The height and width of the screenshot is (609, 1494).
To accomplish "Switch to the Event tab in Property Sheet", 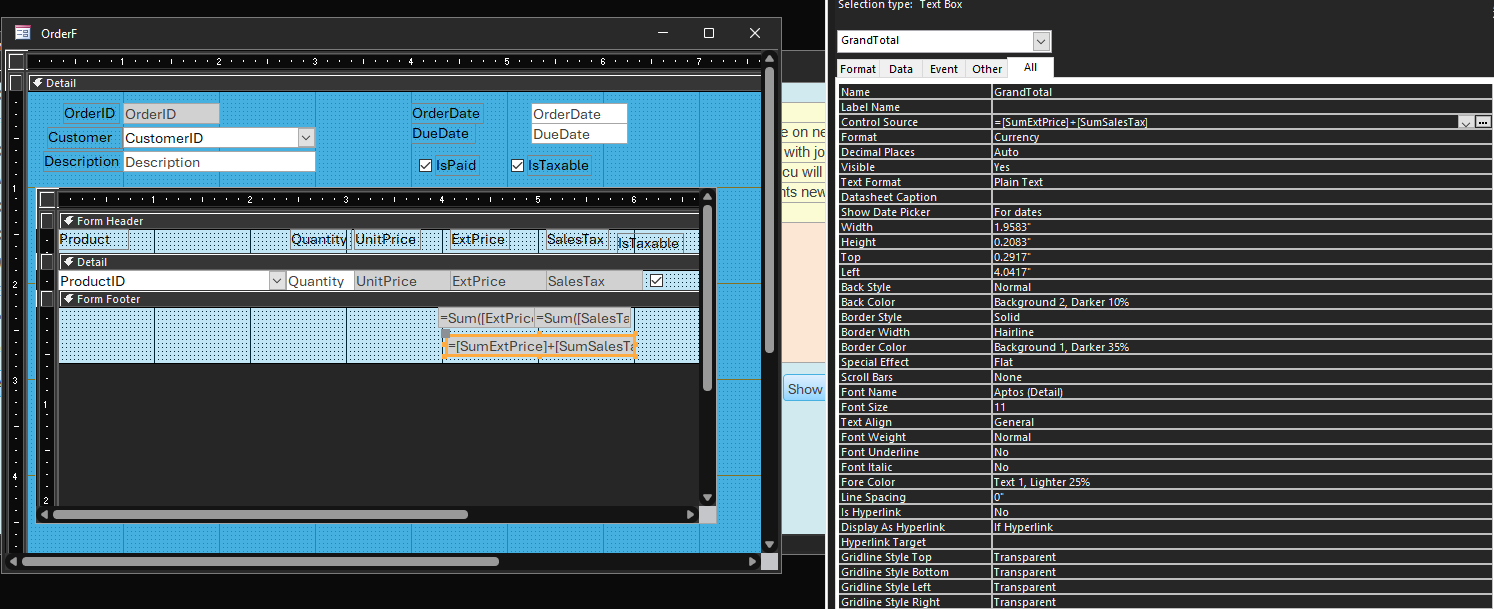I will point(943,69).
